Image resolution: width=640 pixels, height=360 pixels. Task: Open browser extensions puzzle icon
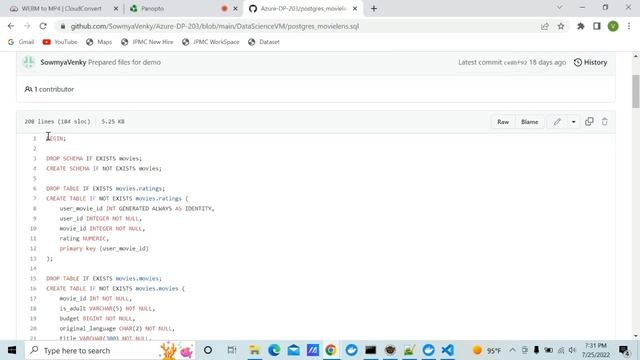580,26
